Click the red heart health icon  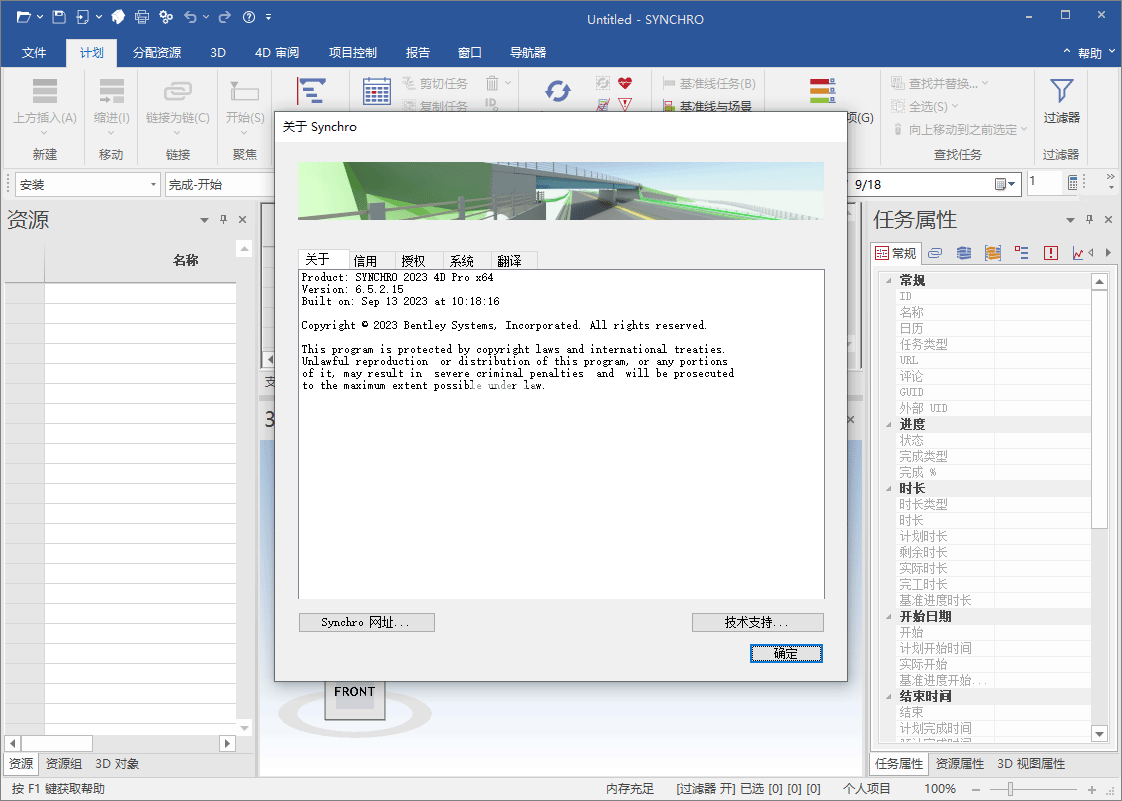point(625,83)
